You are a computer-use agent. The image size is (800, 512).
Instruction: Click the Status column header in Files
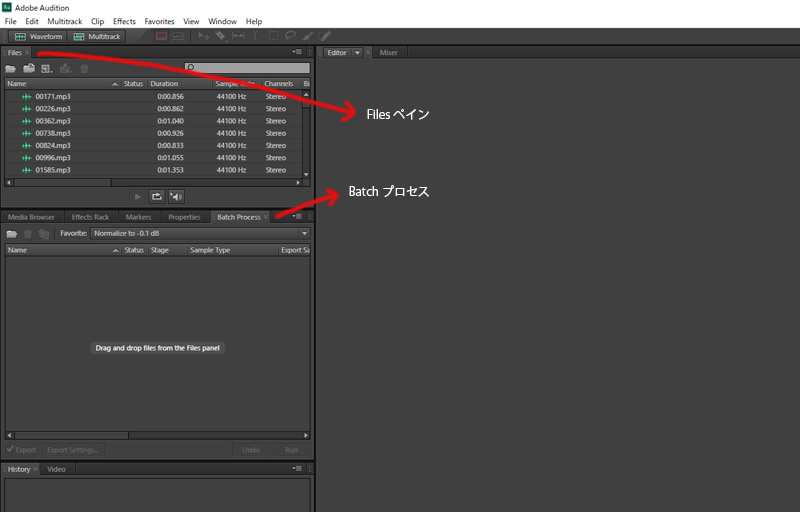[133, 84]
